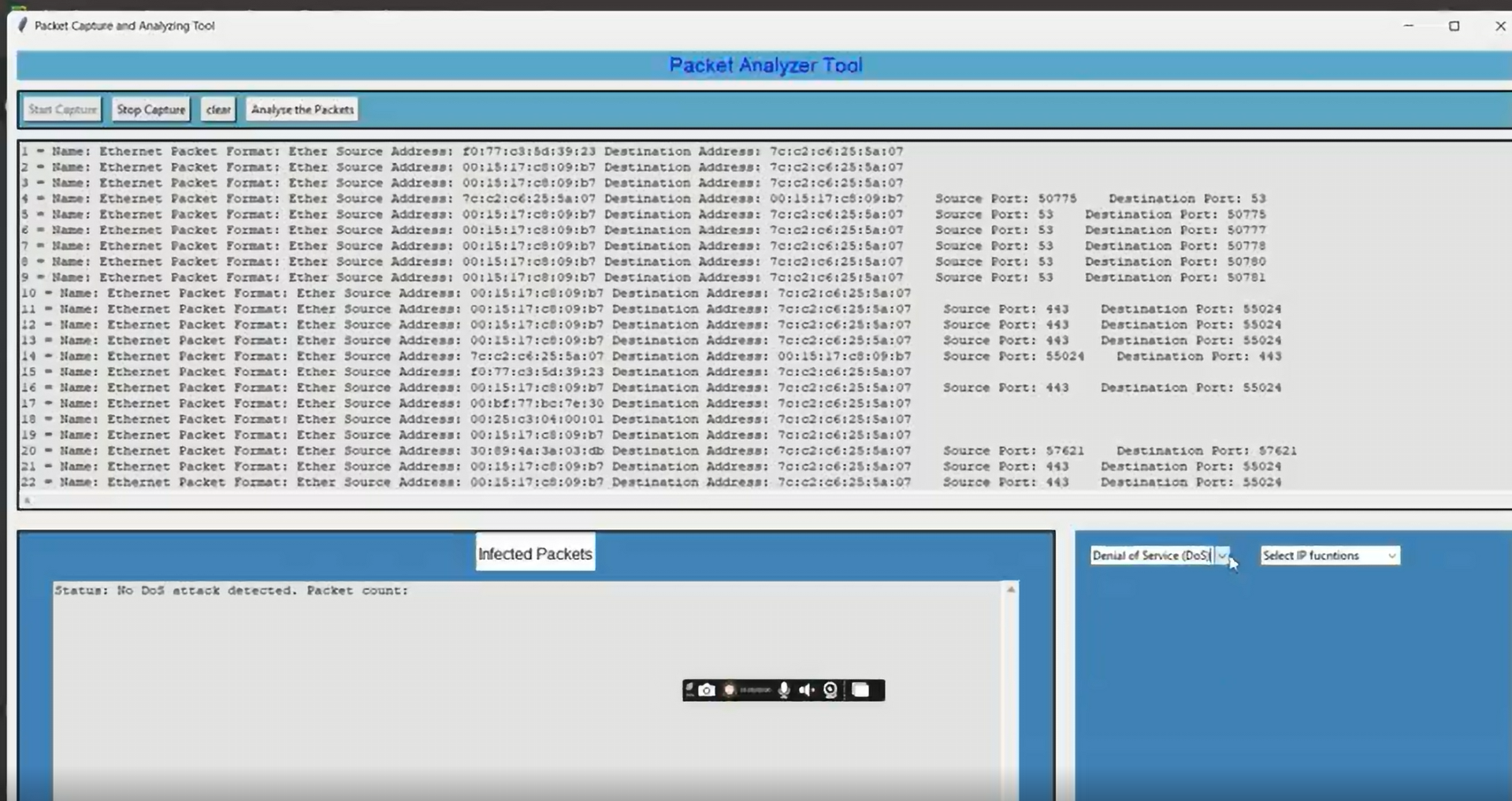The image size is (1512, 801).
Task: Click the Infected Packets label
Action: coord(535,554)
